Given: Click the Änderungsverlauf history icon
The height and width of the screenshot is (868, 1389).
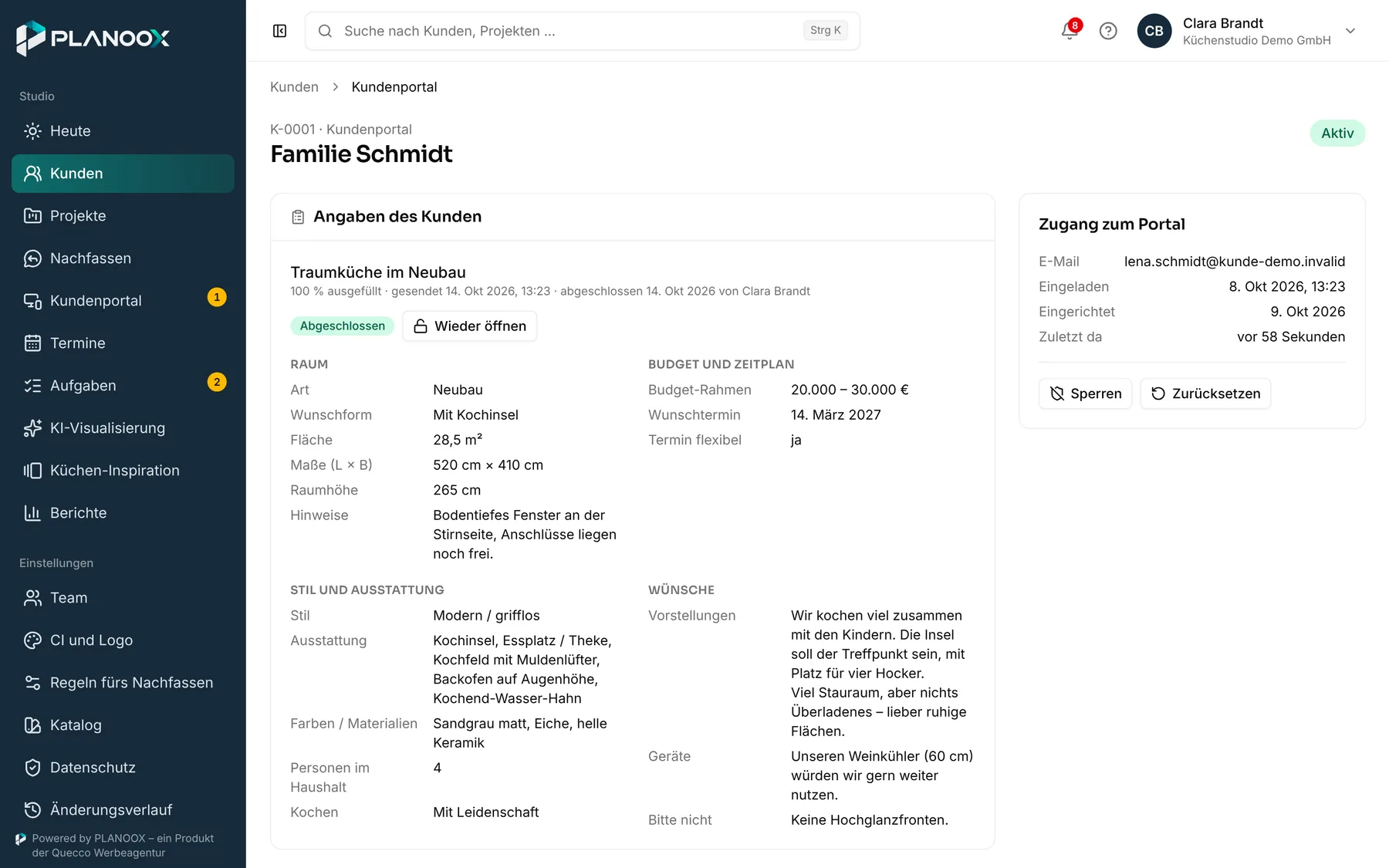Looking at the screenshot, I should click(x=32, y=810).
